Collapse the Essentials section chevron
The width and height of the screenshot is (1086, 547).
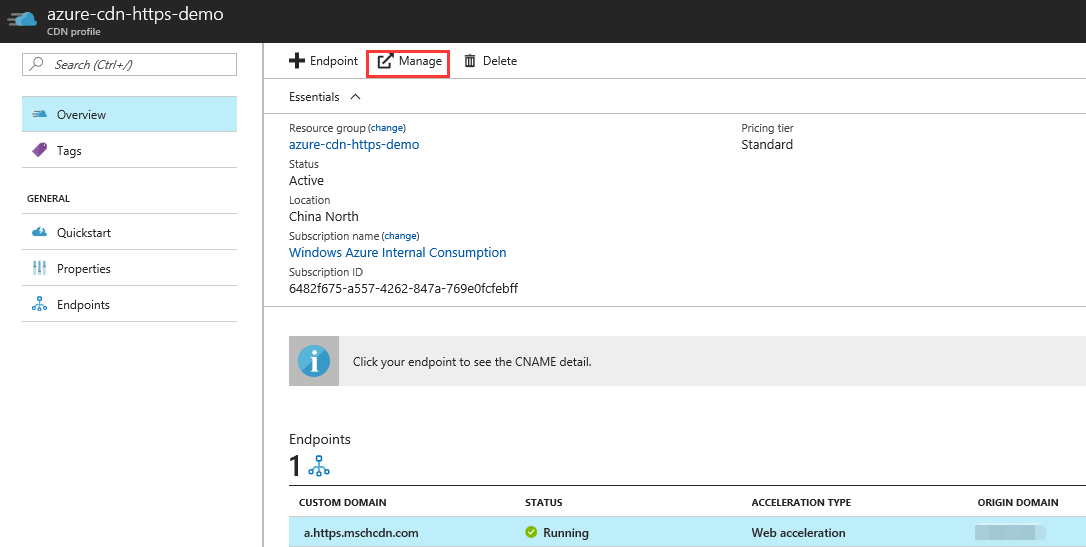point(356,97)
